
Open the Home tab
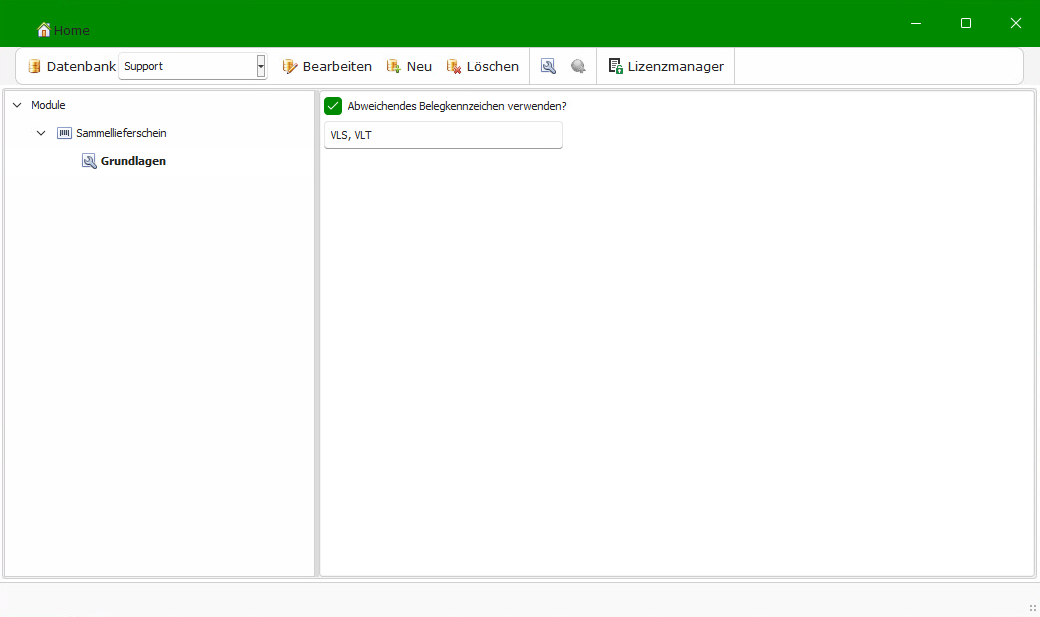(x=64, y=30)
